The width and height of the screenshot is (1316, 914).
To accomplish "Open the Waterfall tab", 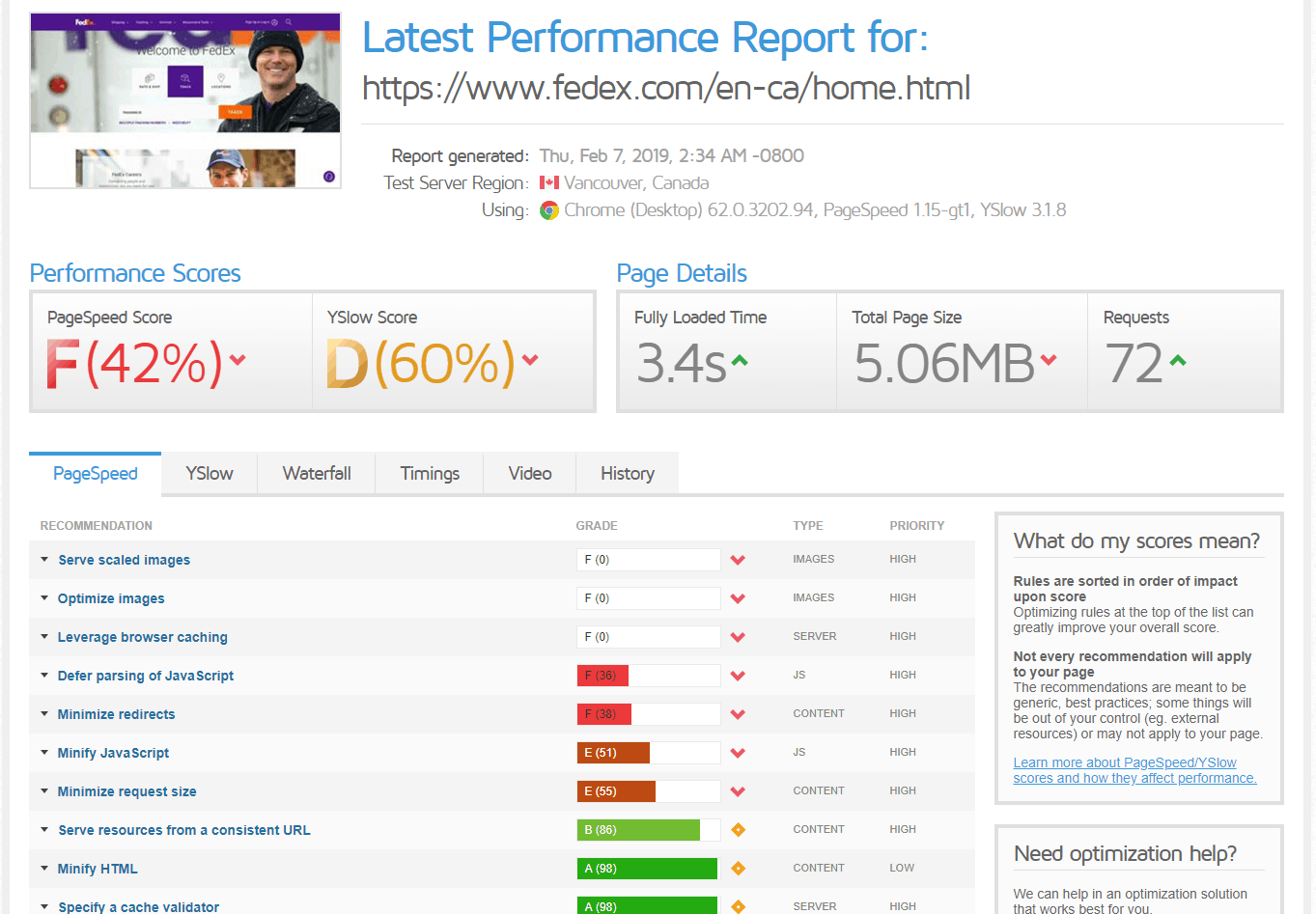I will [x=317, y=474].
